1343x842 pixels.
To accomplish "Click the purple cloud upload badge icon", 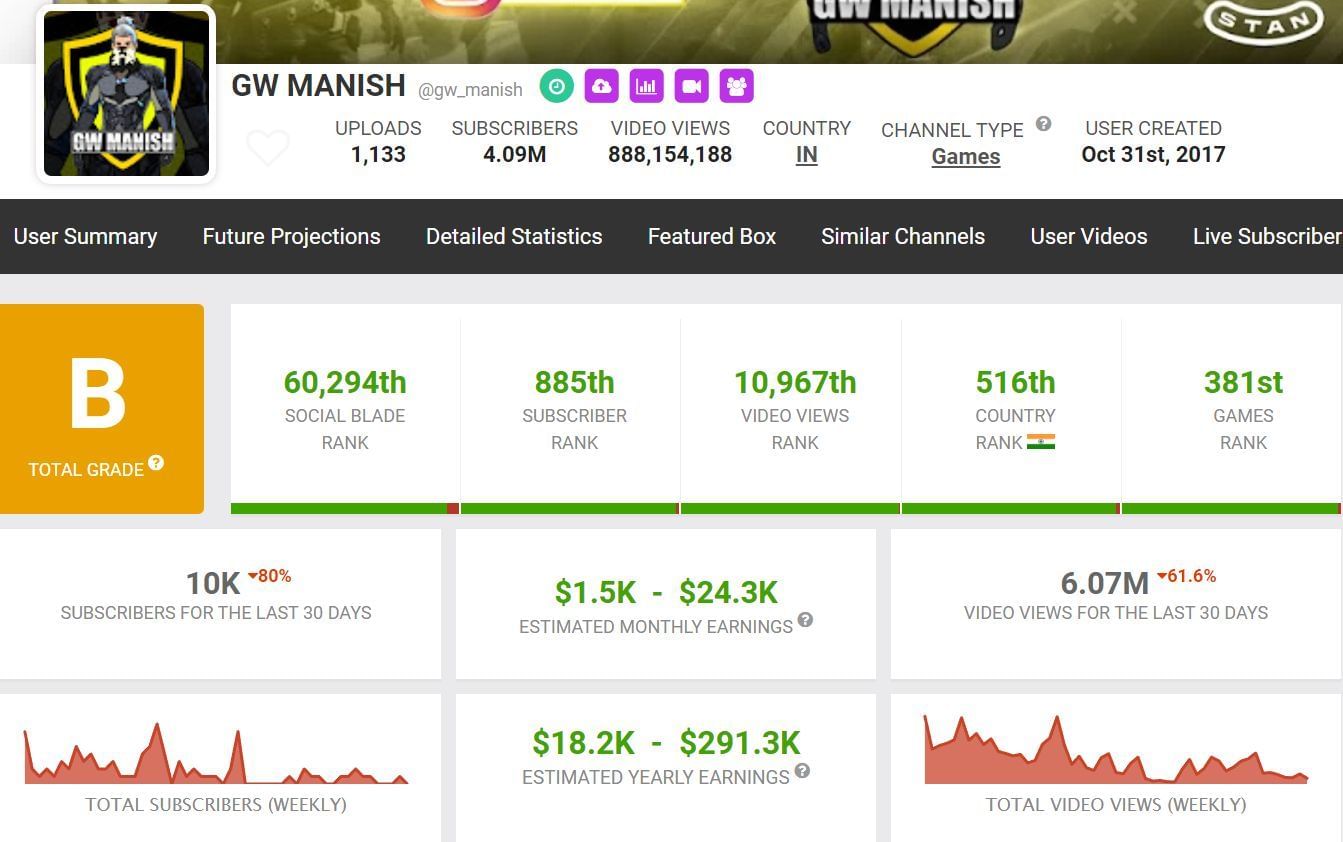I will coord(602,87).
